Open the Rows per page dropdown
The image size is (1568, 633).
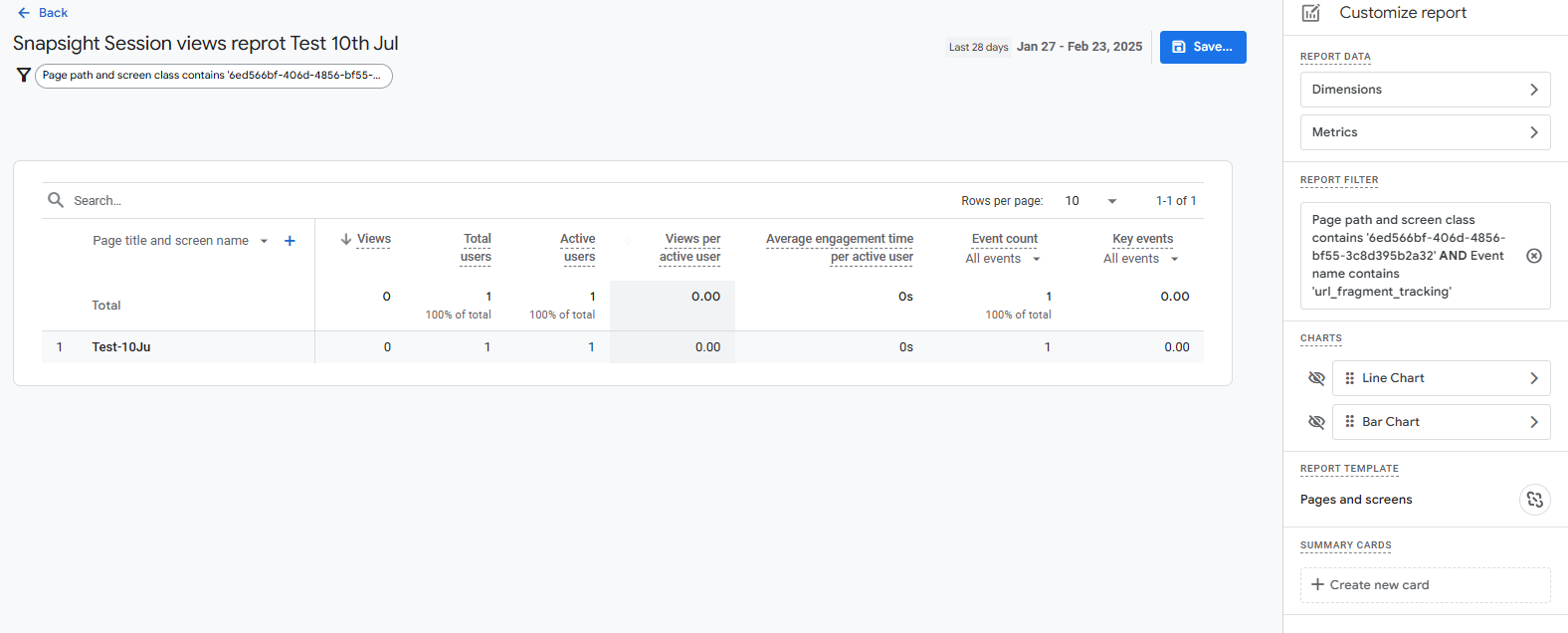[x=1090, y=201]
